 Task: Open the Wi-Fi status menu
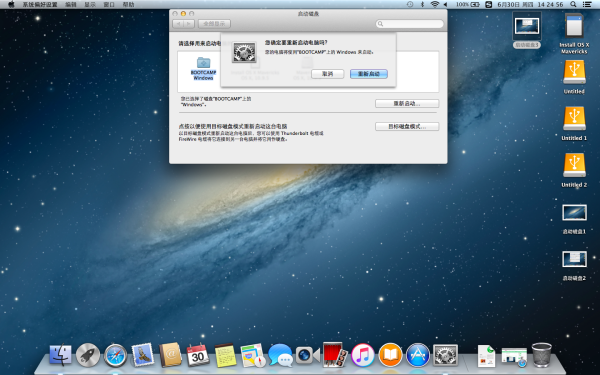coord(435,5)
